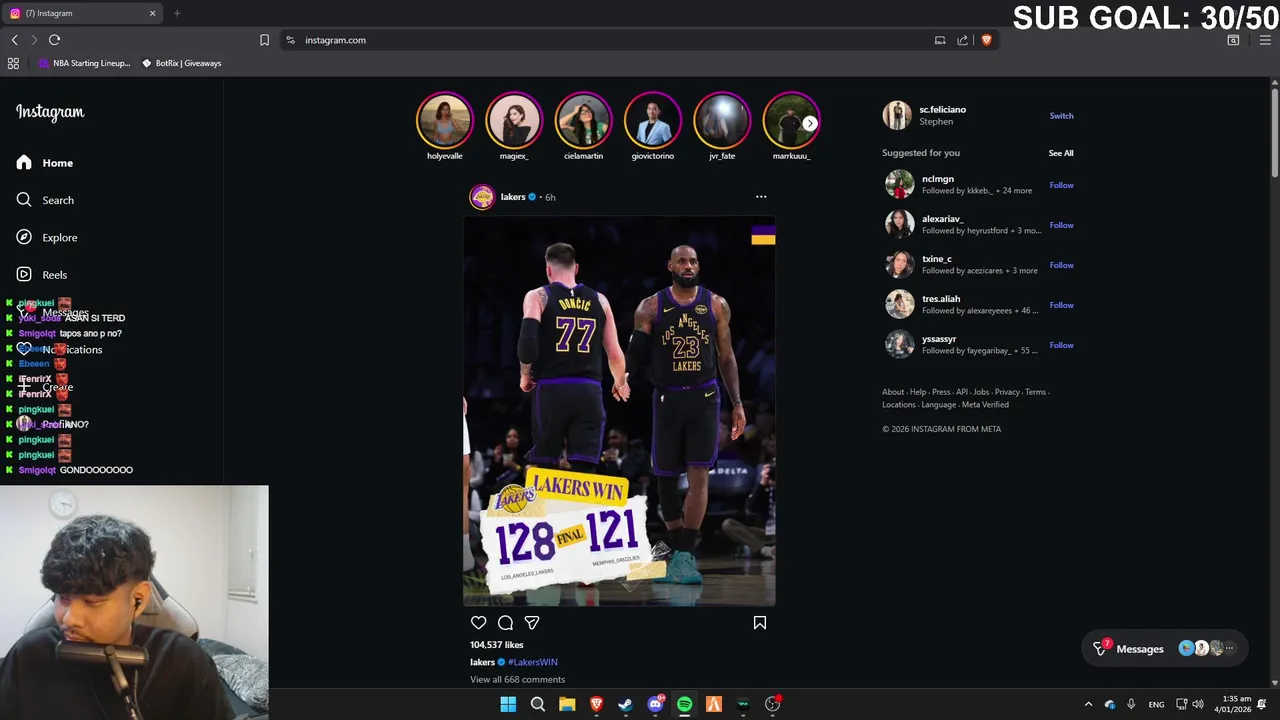Follow tres.aliah

click(x=1061, y=305)
